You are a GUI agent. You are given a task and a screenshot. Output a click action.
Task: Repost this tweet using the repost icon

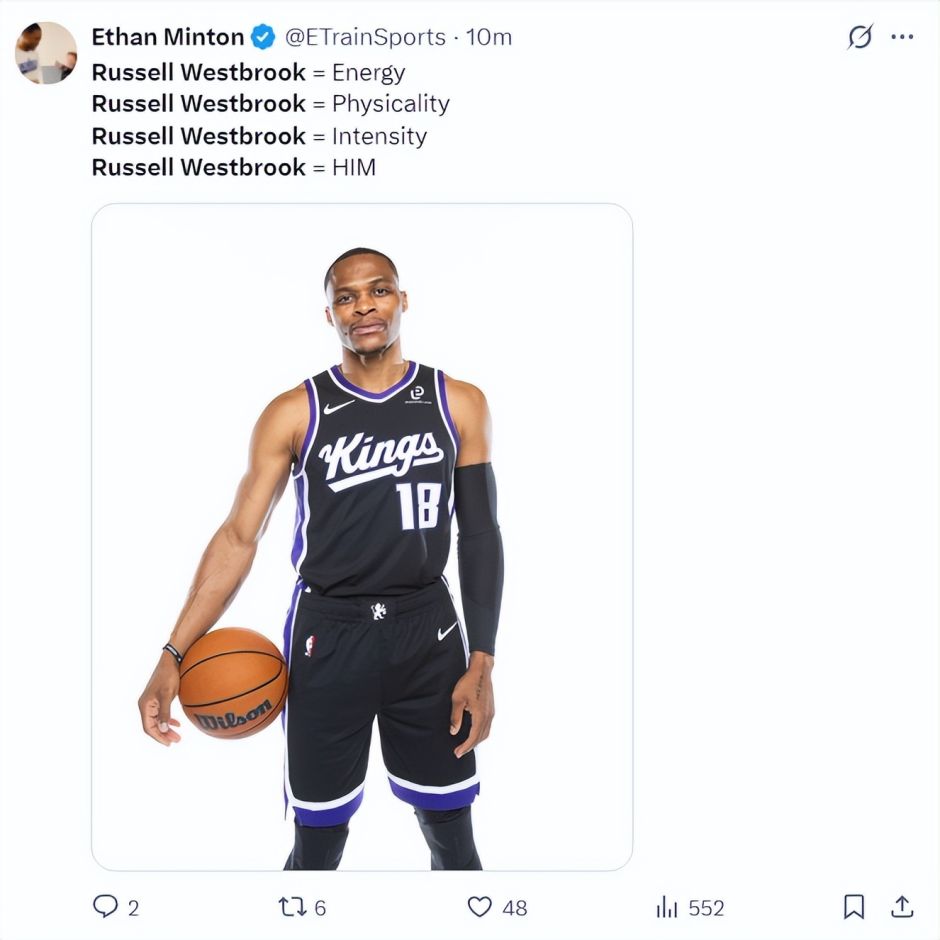(291, 907)
